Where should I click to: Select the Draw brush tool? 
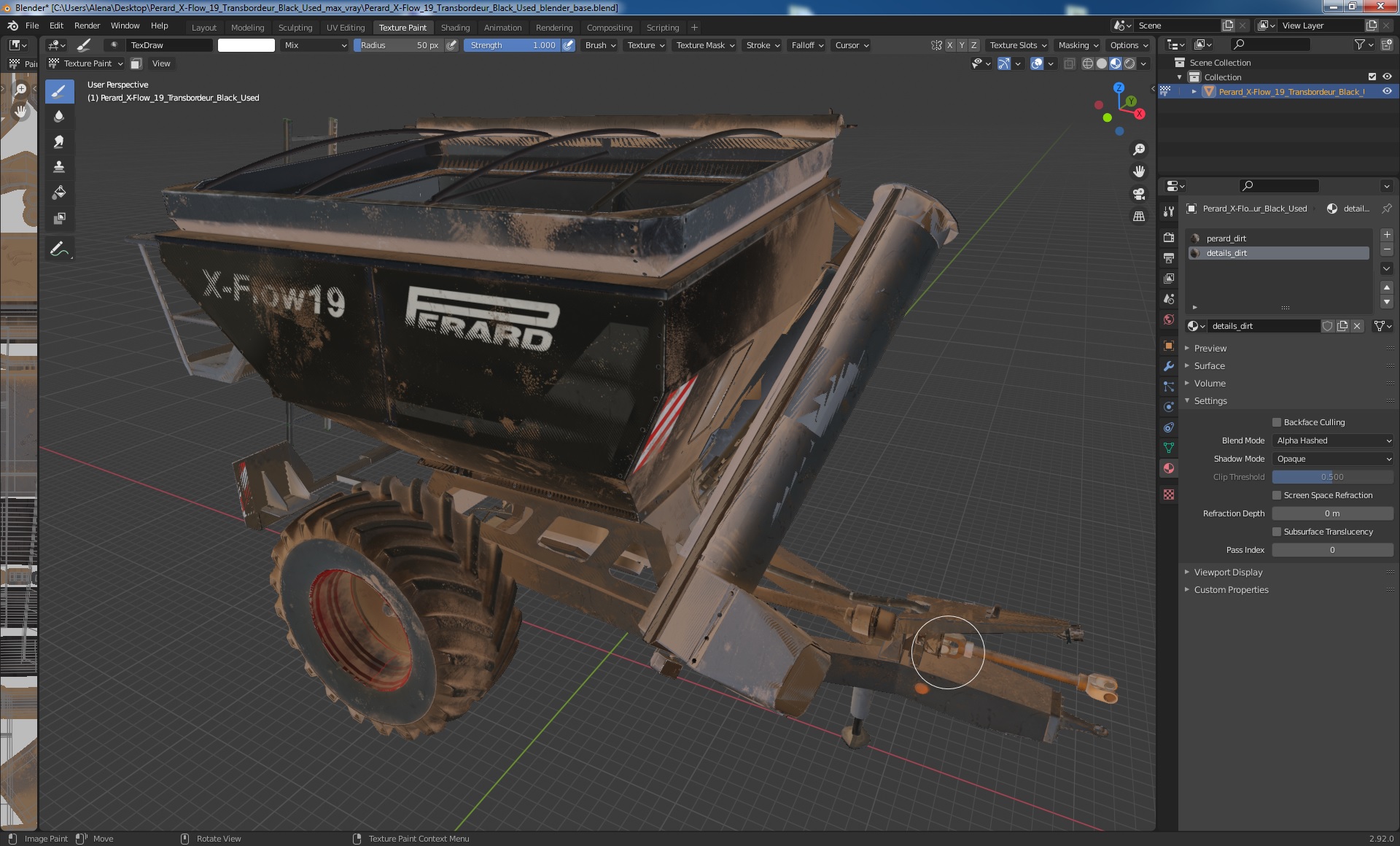(59, 91)
